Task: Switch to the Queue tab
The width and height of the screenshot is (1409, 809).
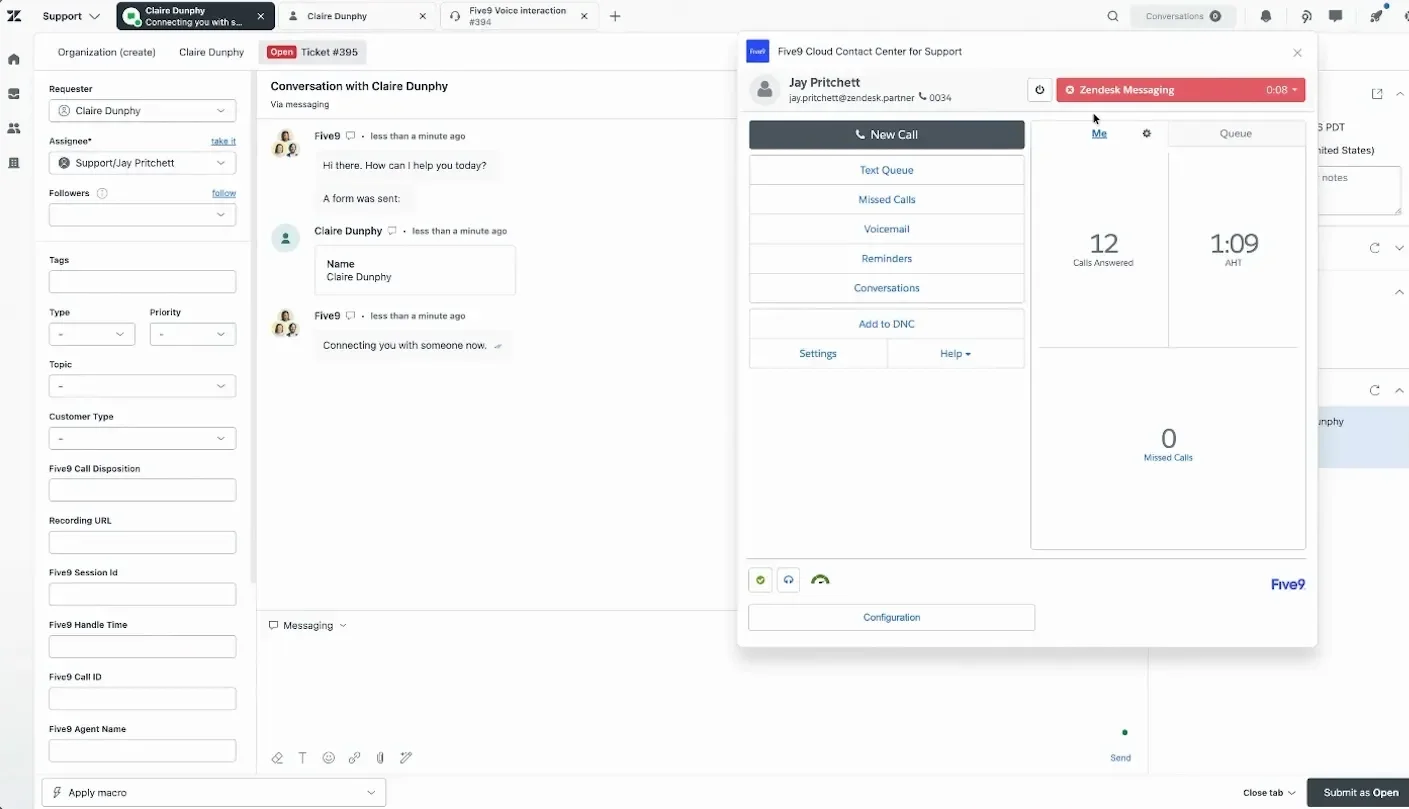Action: pos(1236,134)
